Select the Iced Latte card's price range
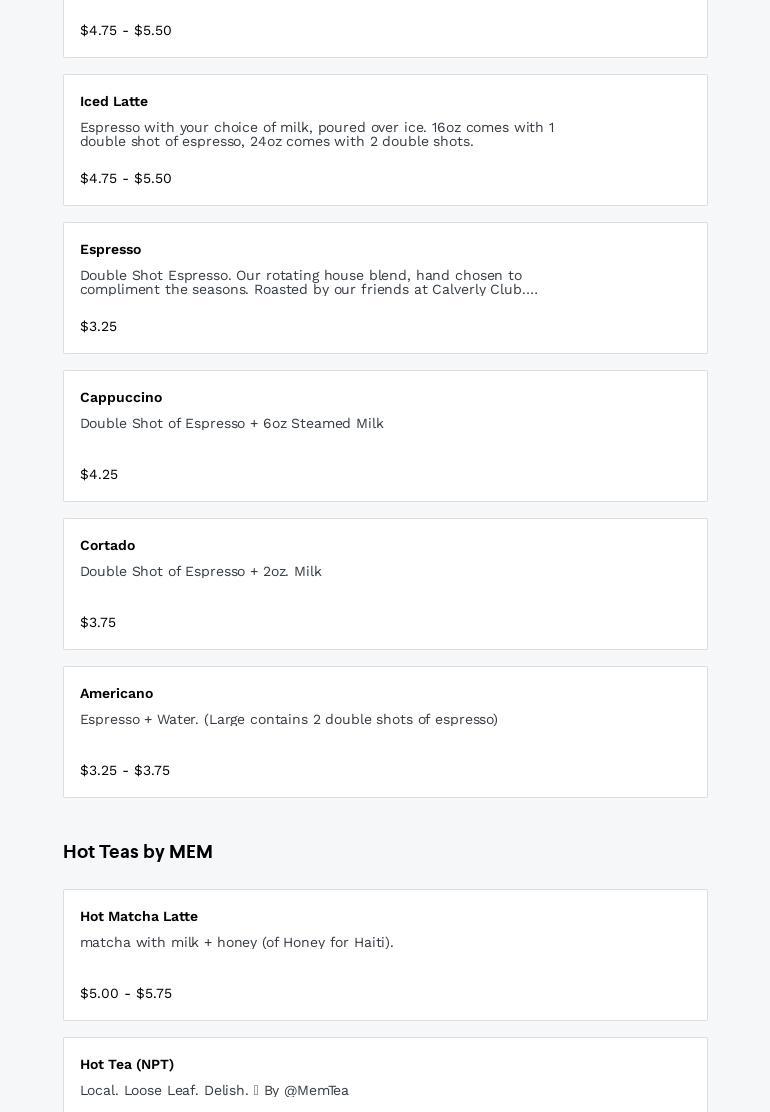Image resolution: width=770 pixels, height=1112 pixels. [126, 178]
